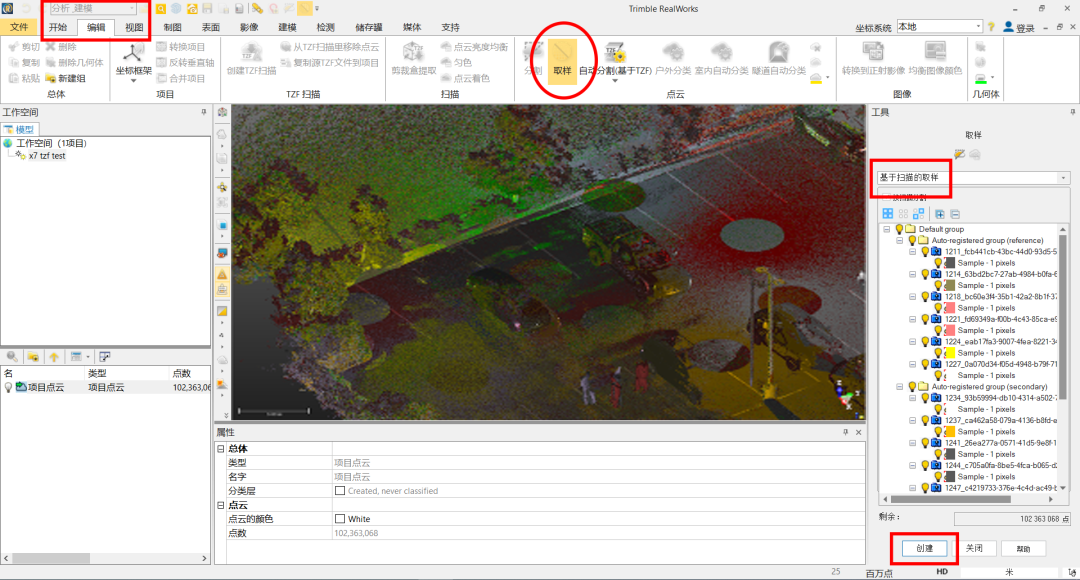Collapse the Auto-registered group (reference) node
Viewport: 1080px width, 580px height.
point(899,241)
